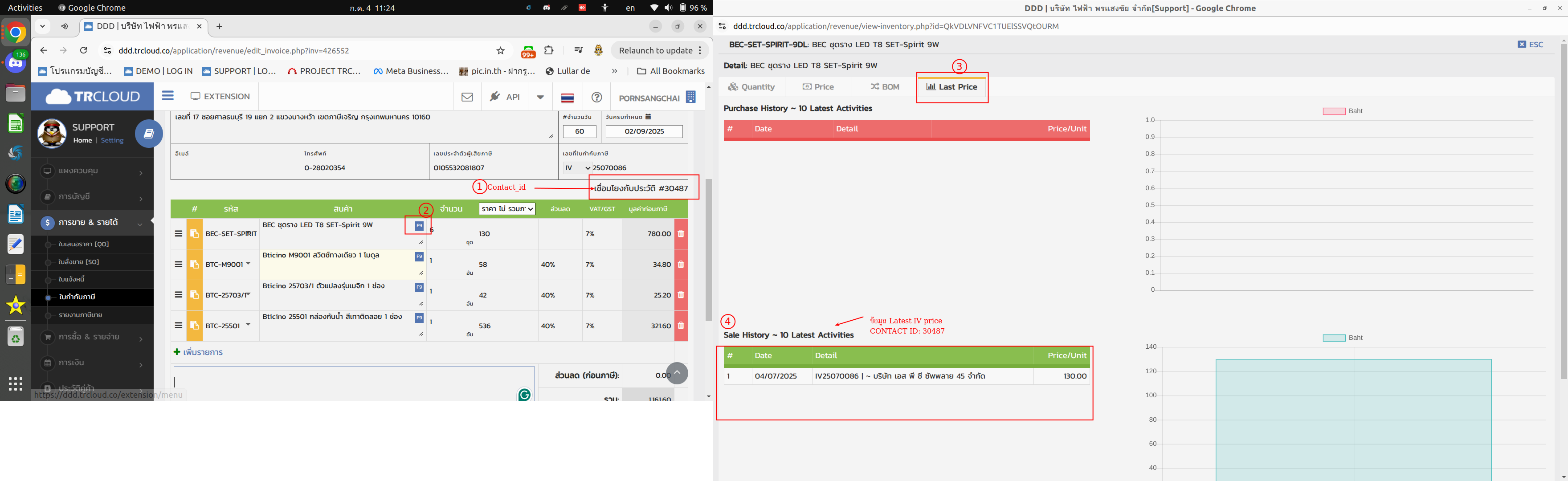Image resolution: width=1568 pixels, height=481 pixels.
Task: Open Chrome tab search dropdown
Action: tap(42, 26)
